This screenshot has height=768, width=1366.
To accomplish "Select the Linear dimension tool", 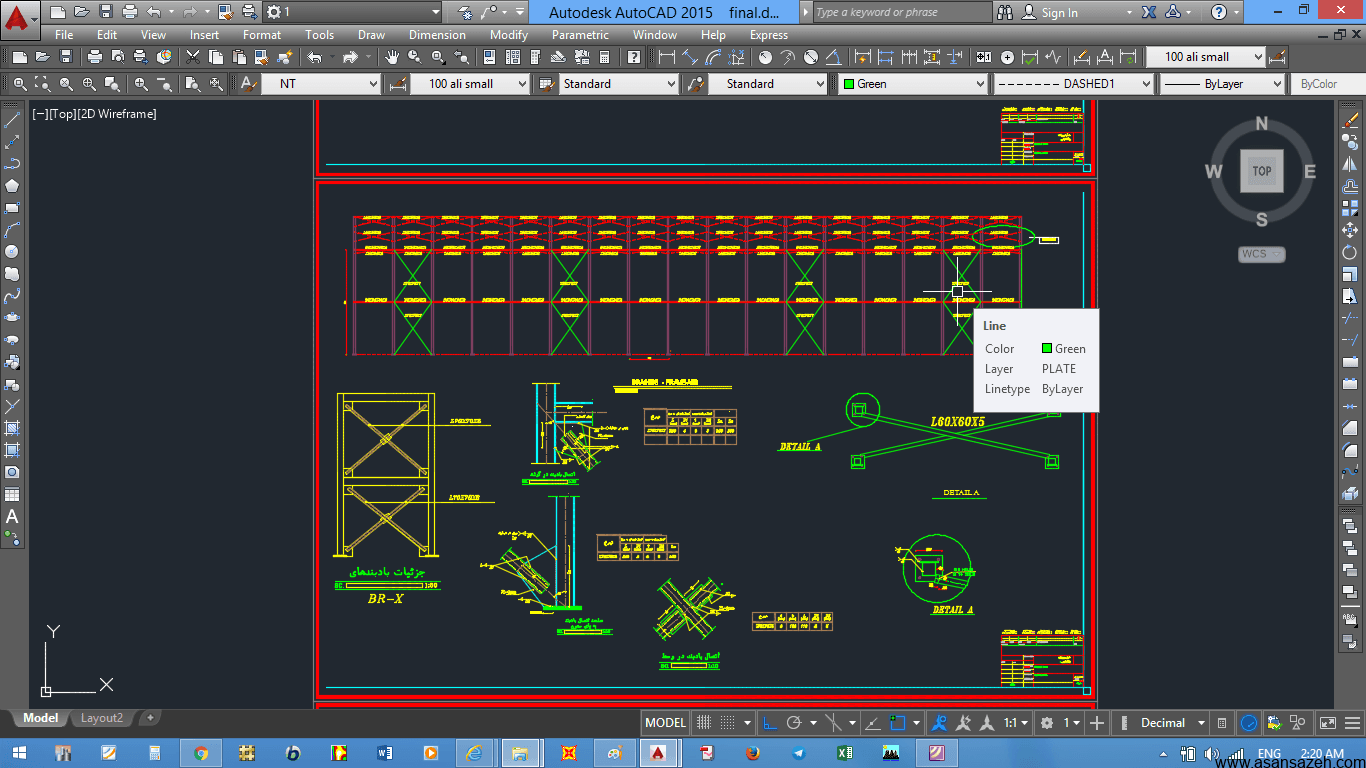I will pos(667,57).
